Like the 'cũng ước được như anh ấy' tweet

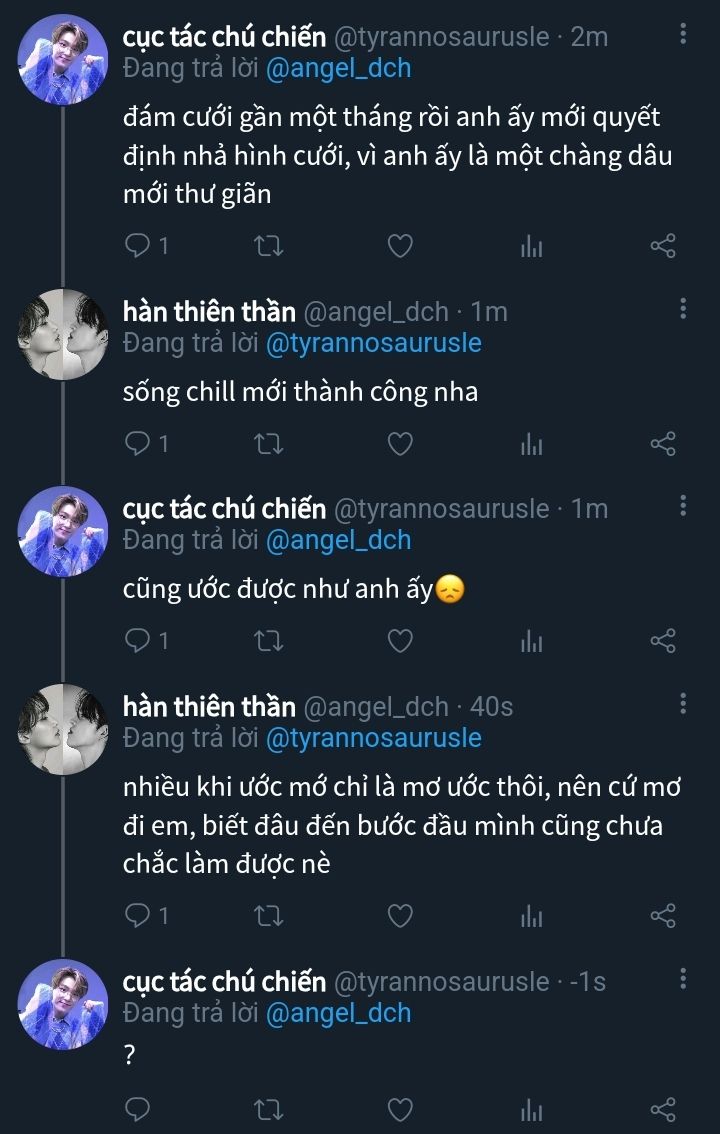pos(400,641)
